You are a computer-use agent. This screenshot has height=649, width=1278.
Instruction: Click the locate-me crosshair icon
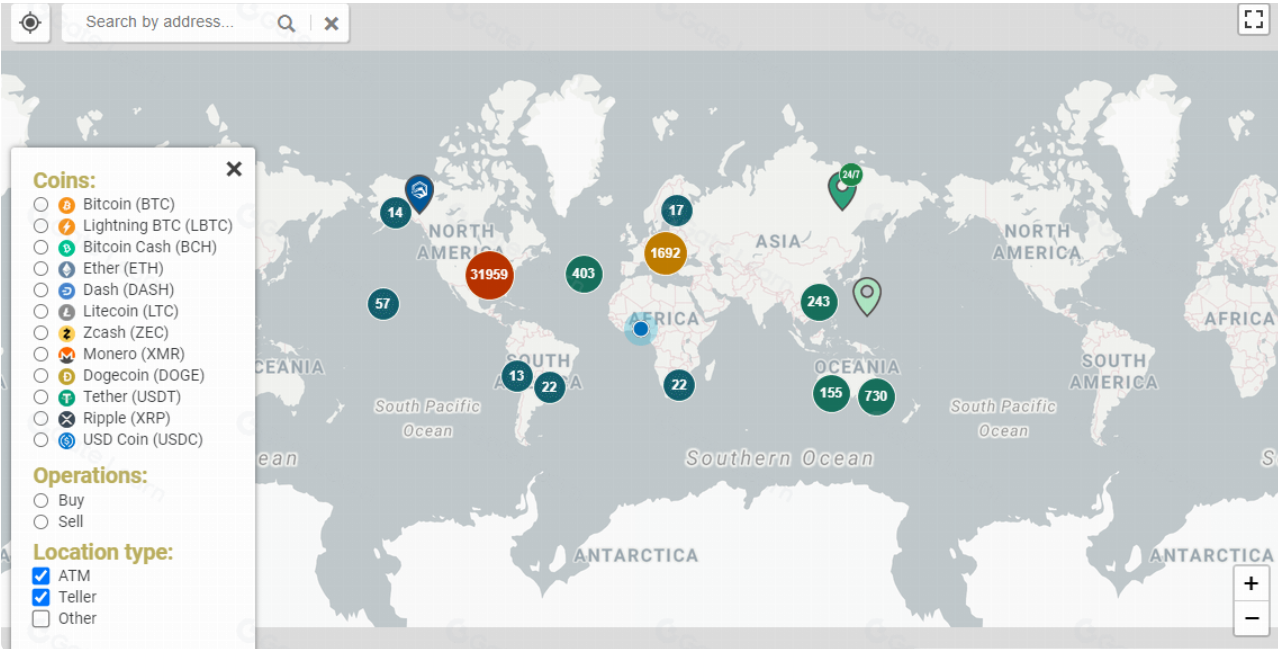(30, 22)
